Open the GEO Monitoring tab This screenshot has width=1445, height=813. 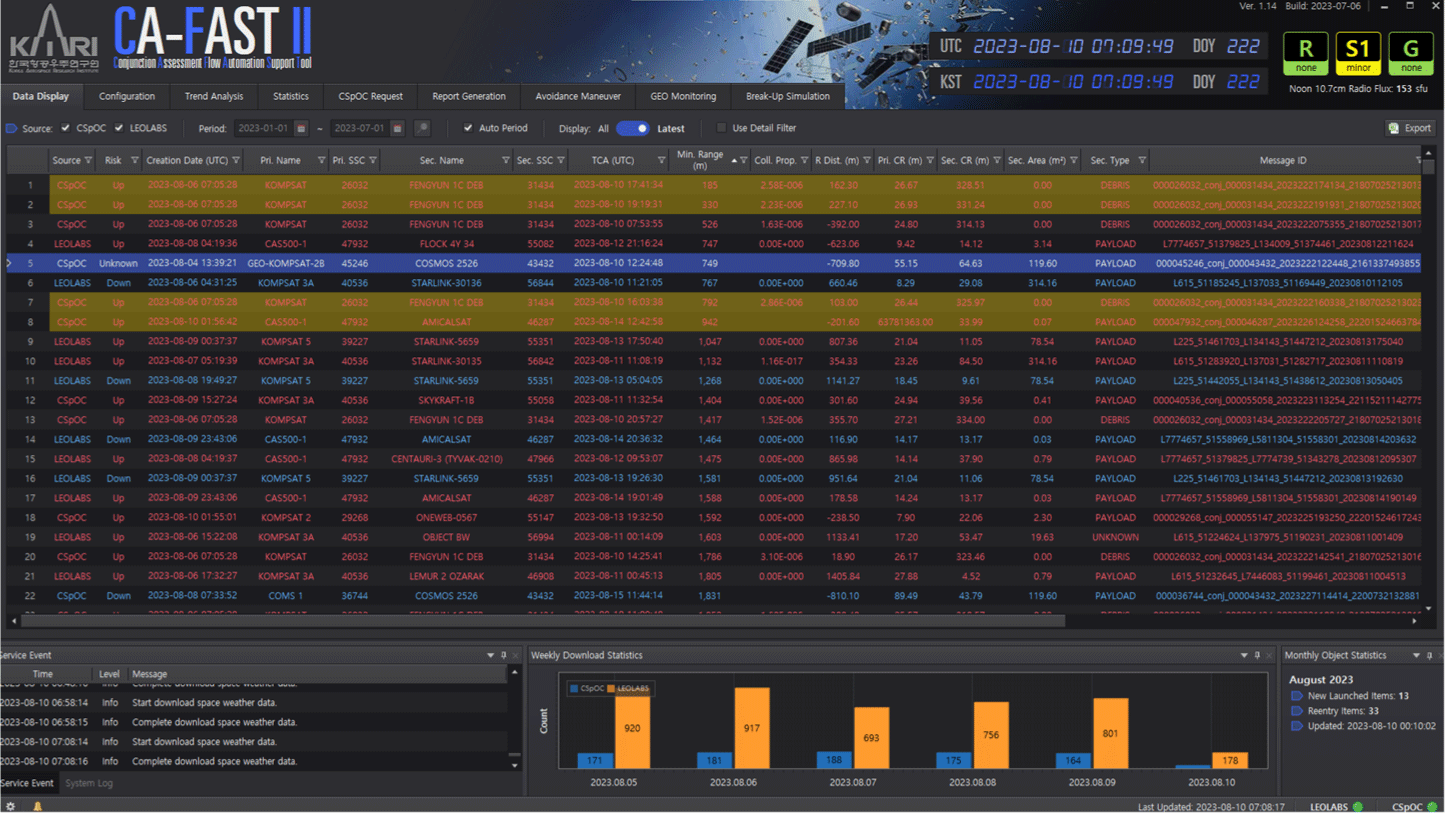[x=683, y=96]
